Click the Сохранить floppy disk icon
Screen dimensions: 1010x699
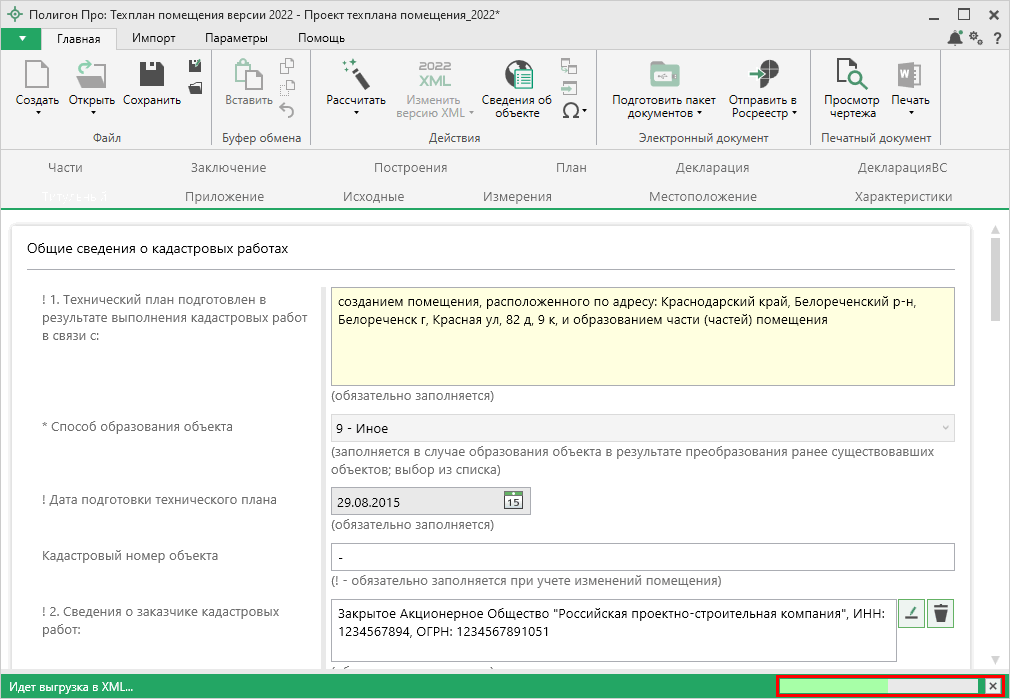point(152,76)
